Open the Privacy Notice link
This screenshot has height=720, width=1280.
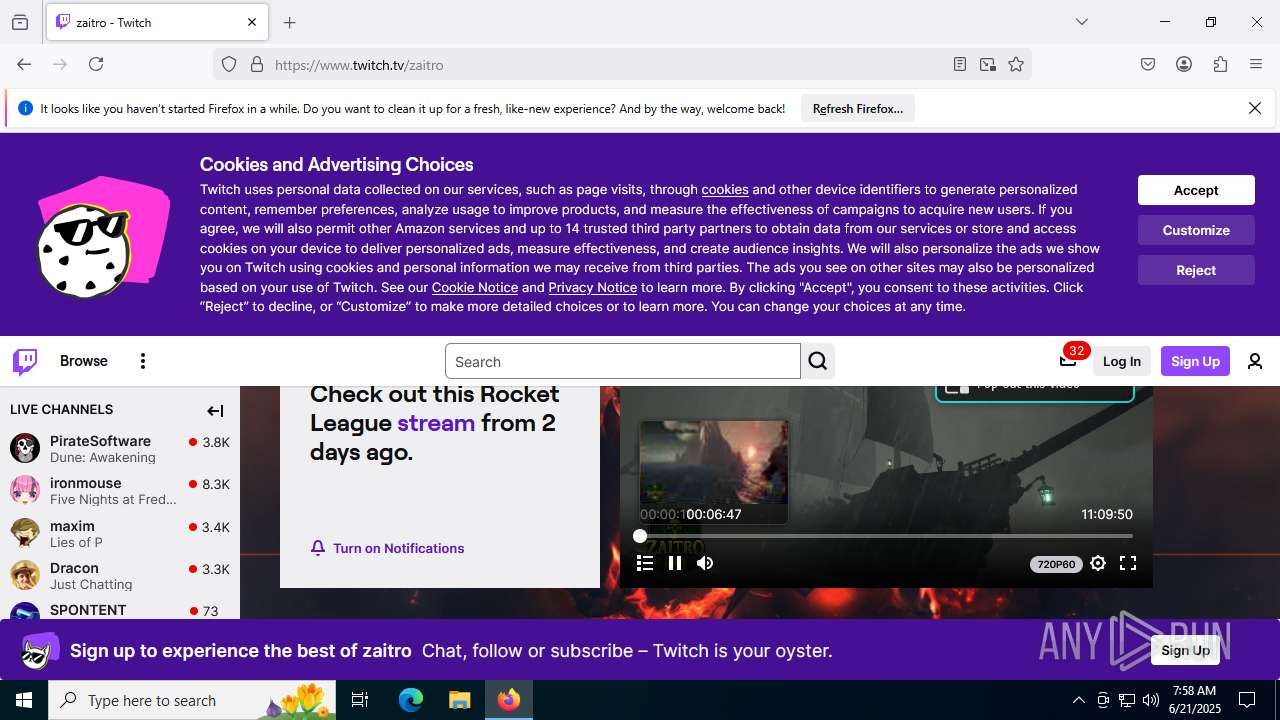point(592,287)
